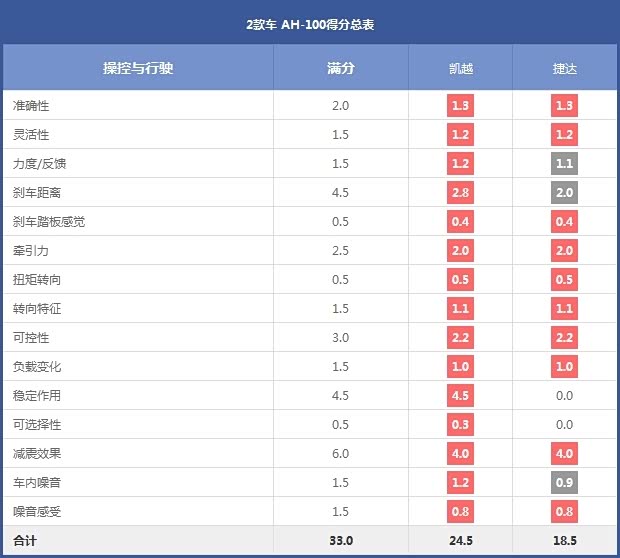This screenshot has width=620, height=558.
Task: Click the 力度/反馈 row label
Action: pos(40,163)
